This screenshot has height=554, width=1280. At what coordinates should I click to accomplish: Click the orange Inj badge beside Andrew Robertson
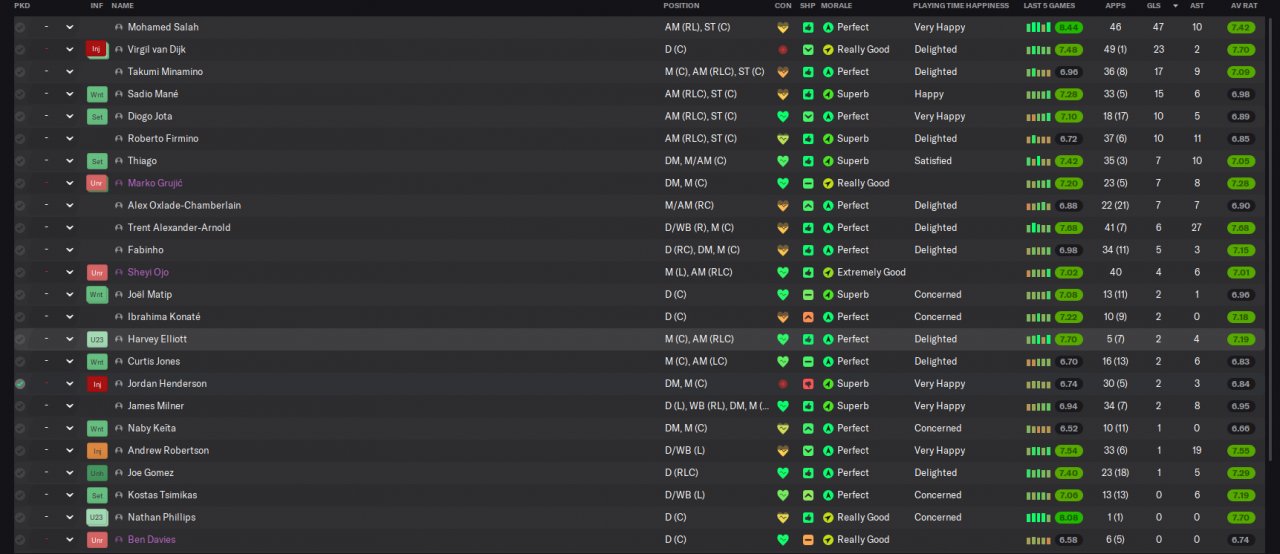(97, 450)
